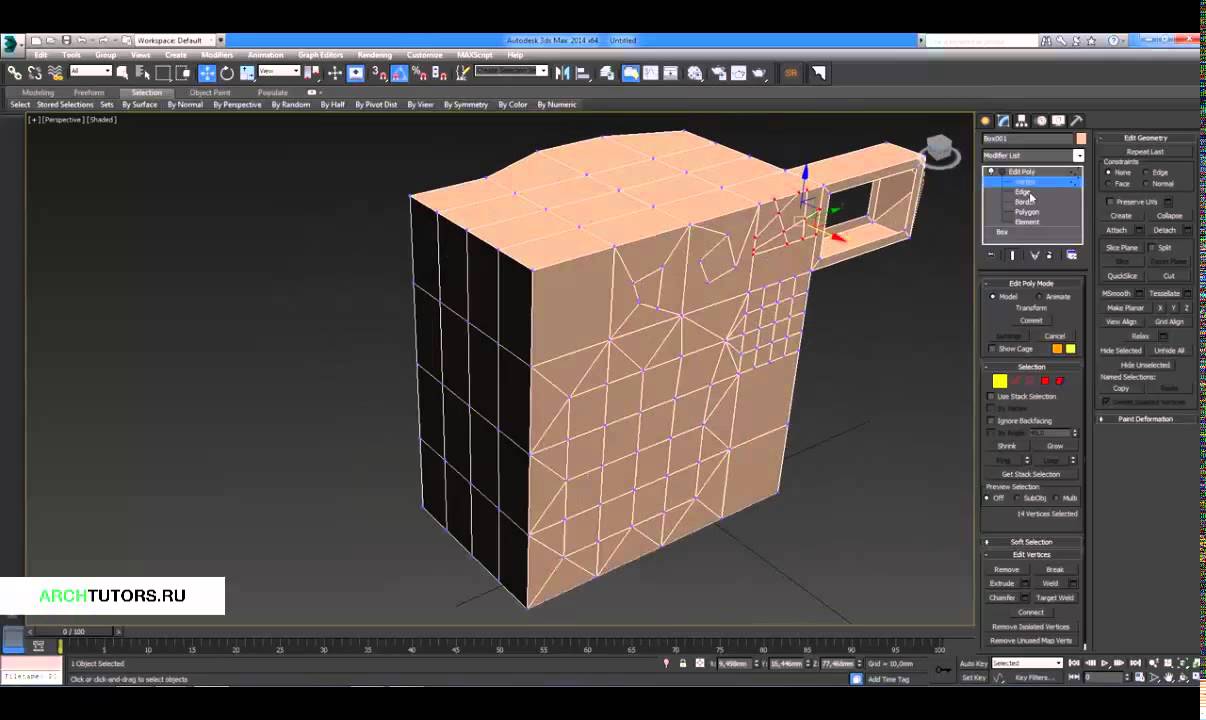Click the Bind to Space Warp icon
This screenshot has width=1206, height=720.
click(x=55, y=73)
